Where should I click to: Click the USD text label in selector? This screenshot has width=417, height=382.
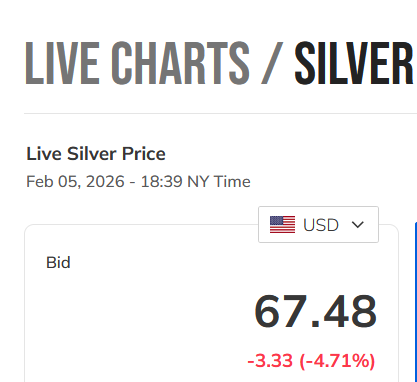[321, 225]
